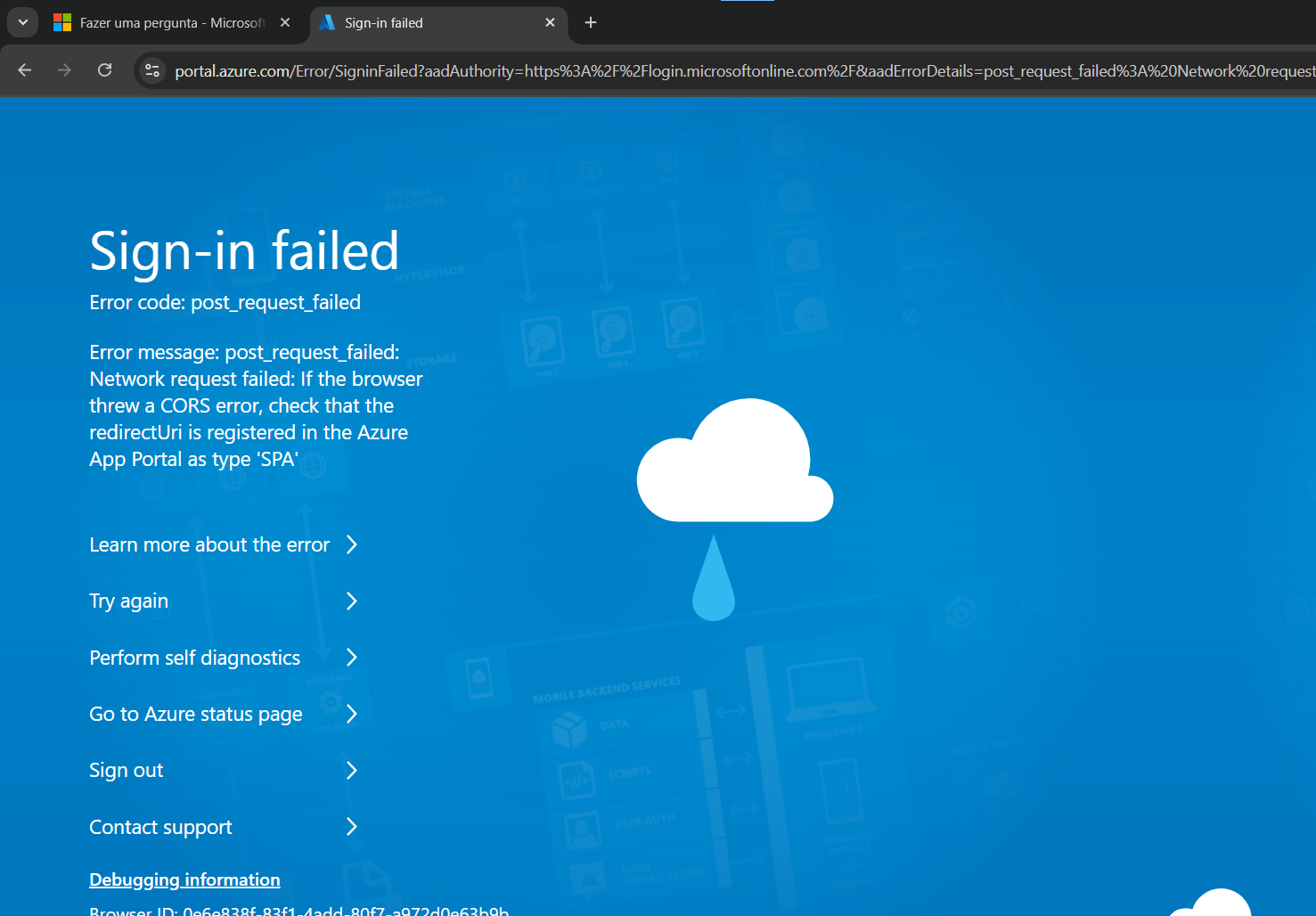The width and height of the screenshot is (1316, 916).
Task: Expand 'Learn more about the error'
Action: 209,544
